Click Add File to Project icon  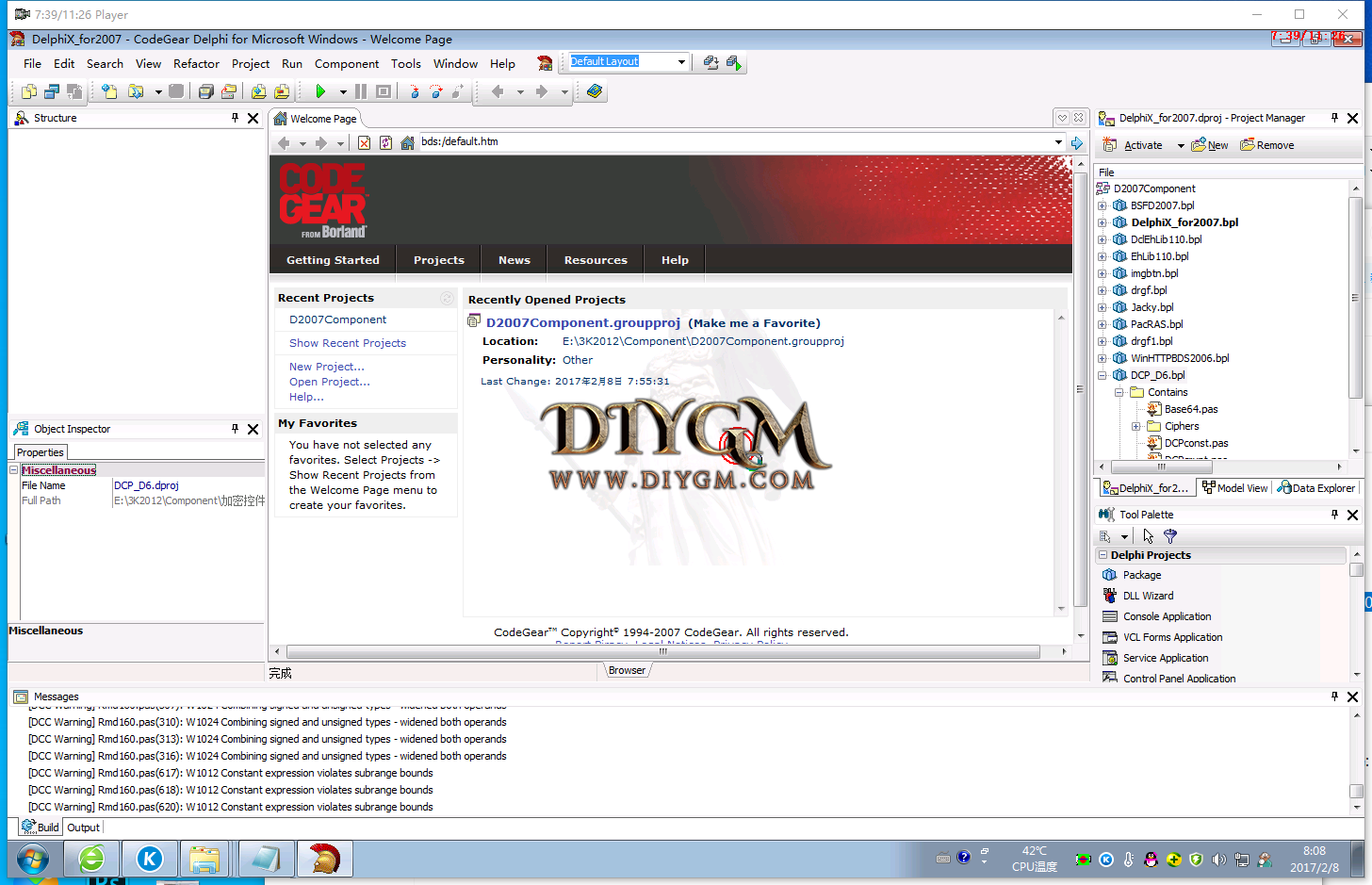click(258, 91)
